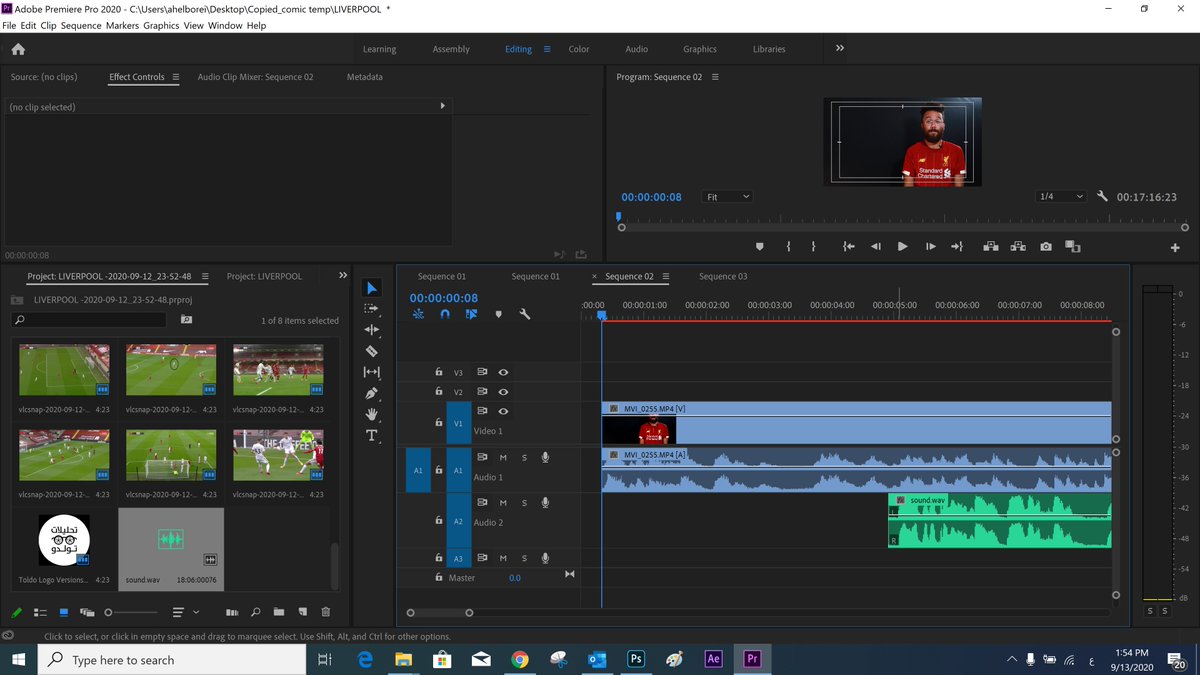The width and height of the screenshot is (1200, 675).
Task: Expand hidden workspaces chevron
Action: 840,48
